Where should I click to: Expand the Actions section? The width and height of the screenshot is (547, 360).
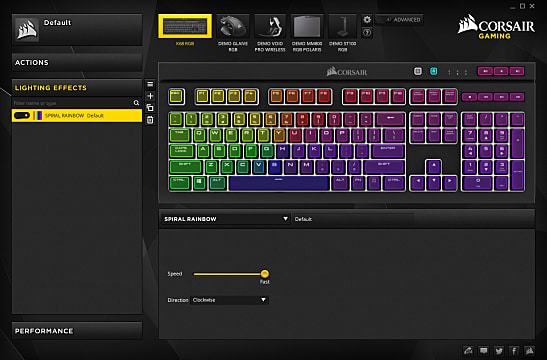[77, 63]
